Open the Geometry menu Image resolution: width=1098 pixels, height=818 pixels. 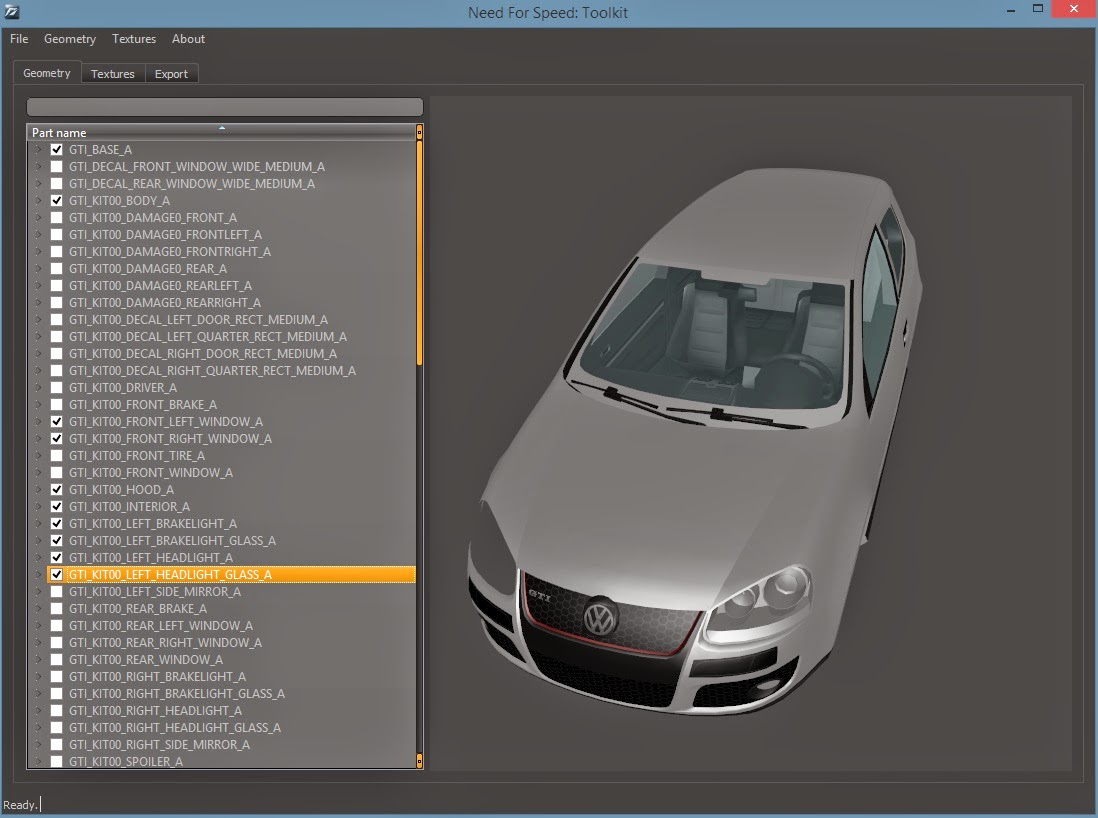(x=69, y=39)
